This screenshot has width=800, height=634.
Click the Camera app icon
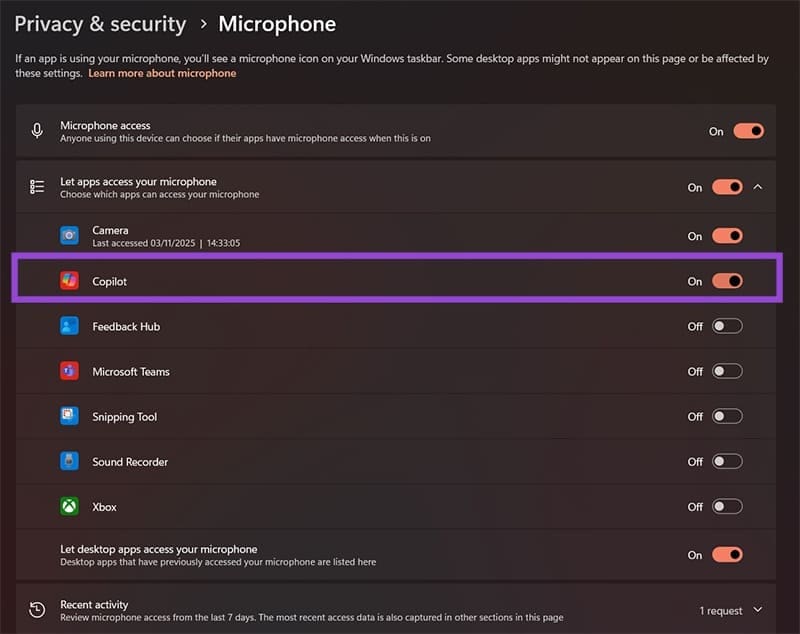pos(69,236)
